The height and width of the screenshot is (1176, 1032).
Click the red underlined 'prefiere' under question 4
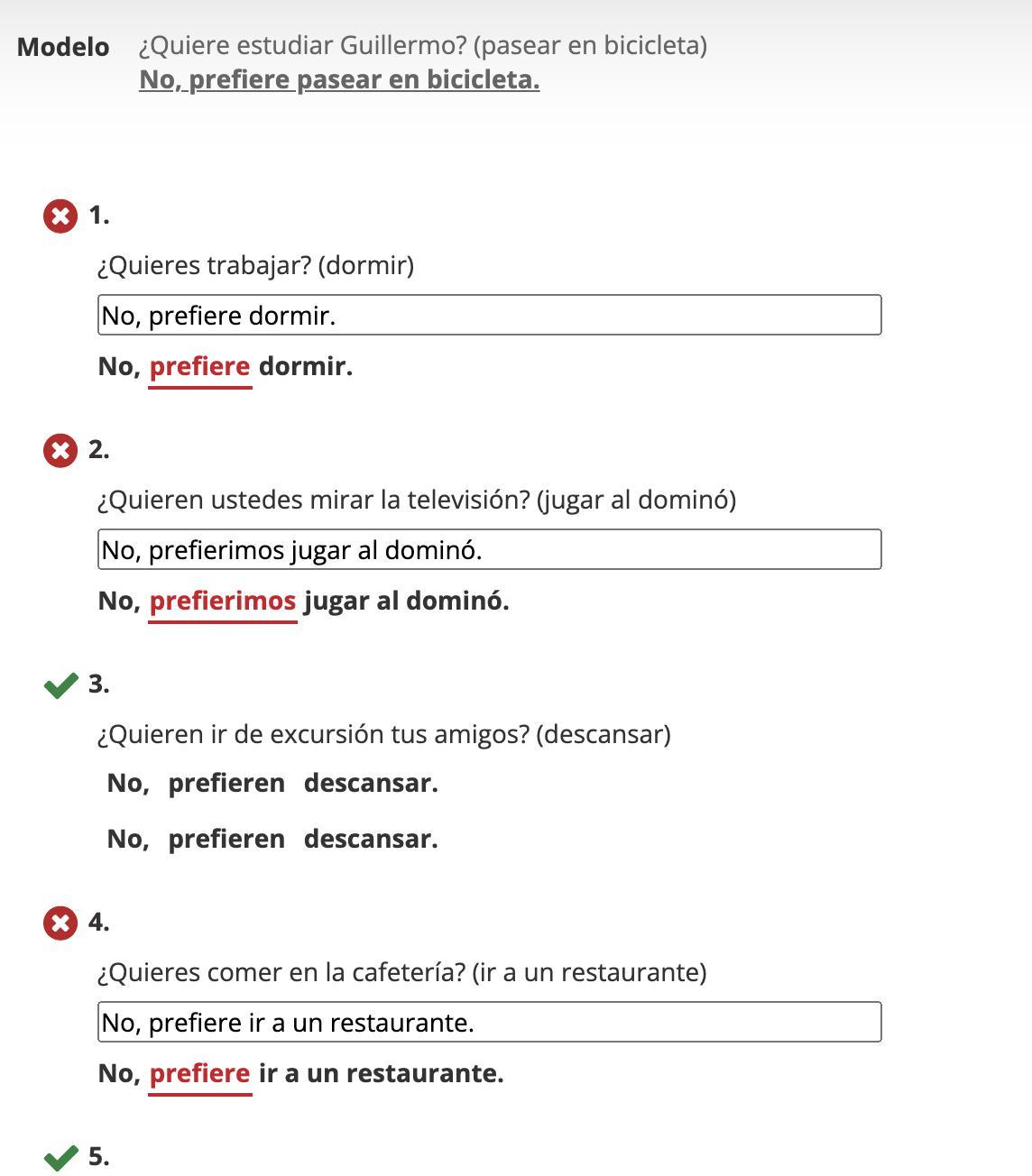click(199, 1074)
